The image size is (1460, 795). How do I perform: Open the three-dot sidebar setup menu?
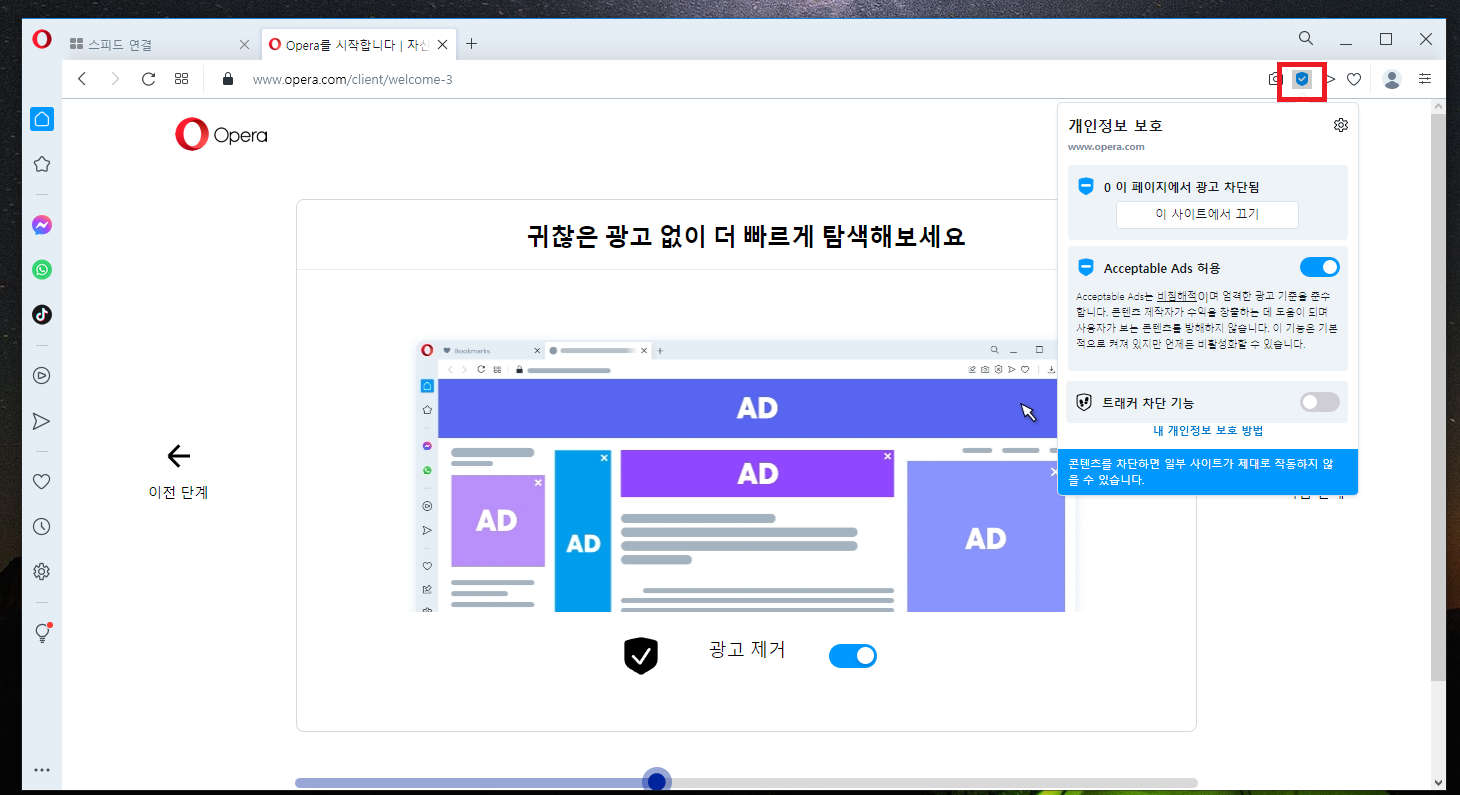[42, 770]
